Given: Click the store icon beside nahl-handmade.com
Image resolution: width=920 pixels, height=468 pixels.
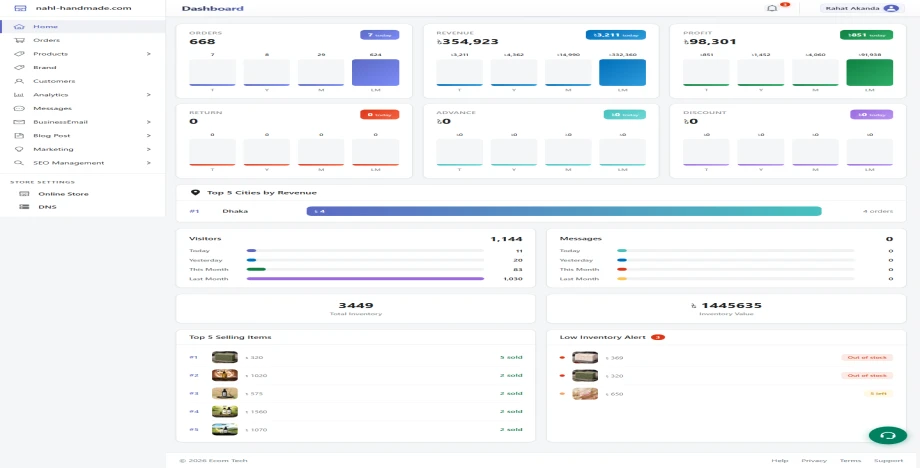Looking at the screenshot, I should pyautogui.click(x=20, y=9).
